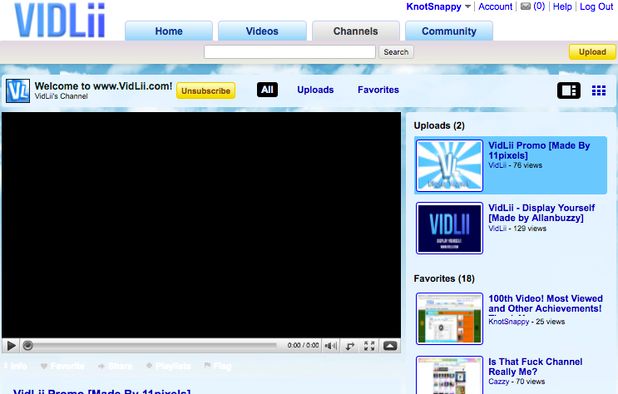The height and width of the screenshot is (394, 618).
Task: Open 100th Video thumbnail
Action: point(449,318)
